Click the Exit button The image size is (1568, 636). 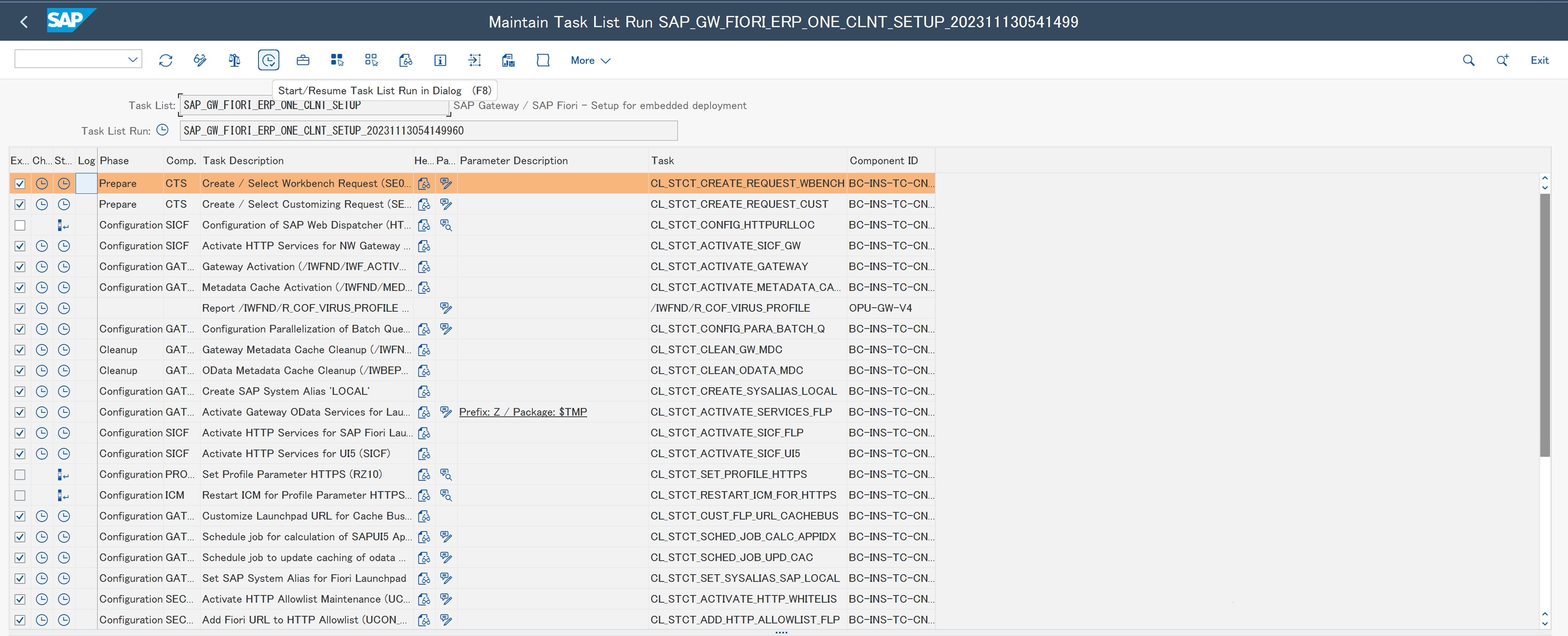[x=1539, y=60]
